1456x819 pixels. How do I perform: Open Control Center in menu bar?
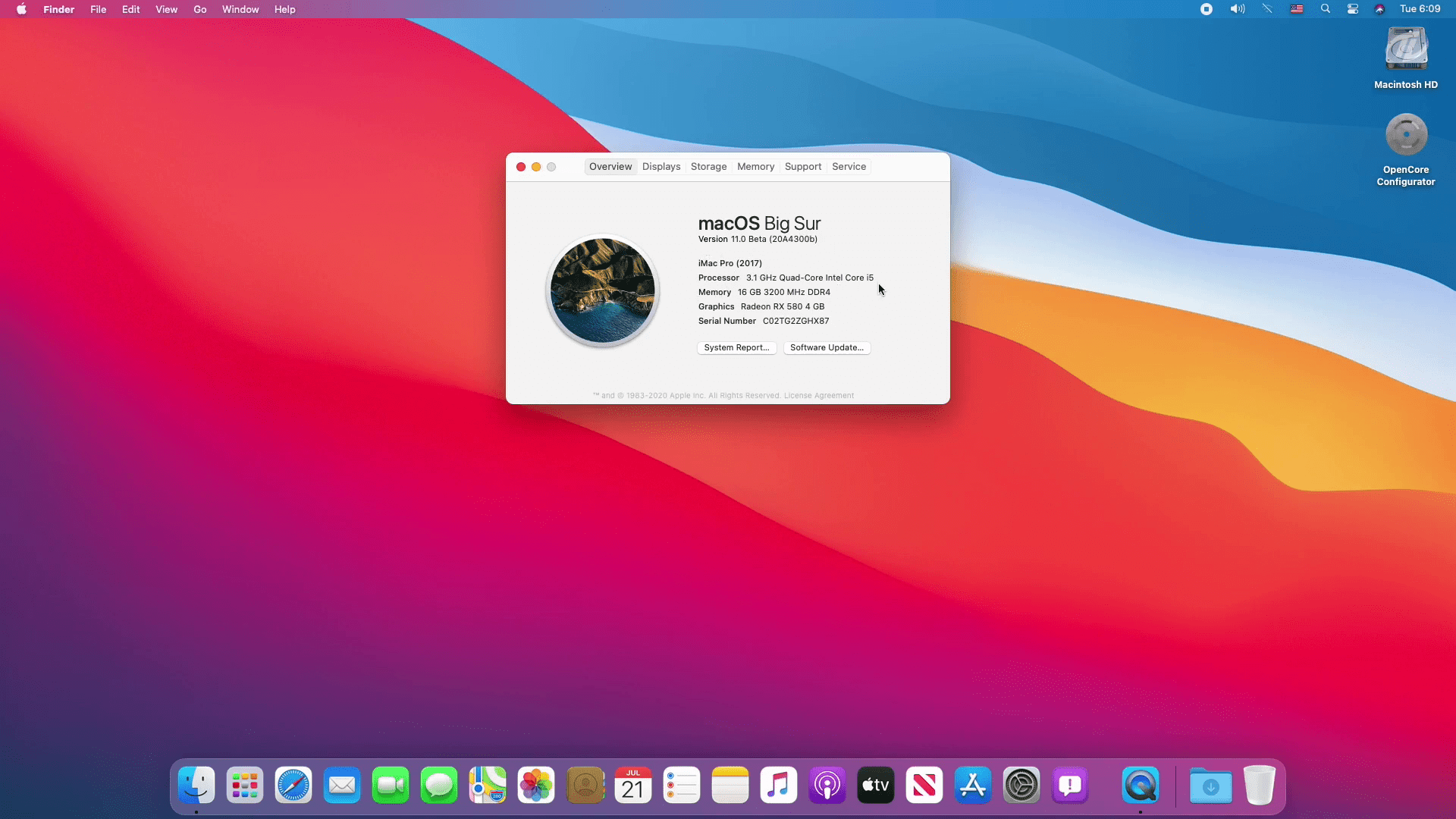(x=1352, y=9)
